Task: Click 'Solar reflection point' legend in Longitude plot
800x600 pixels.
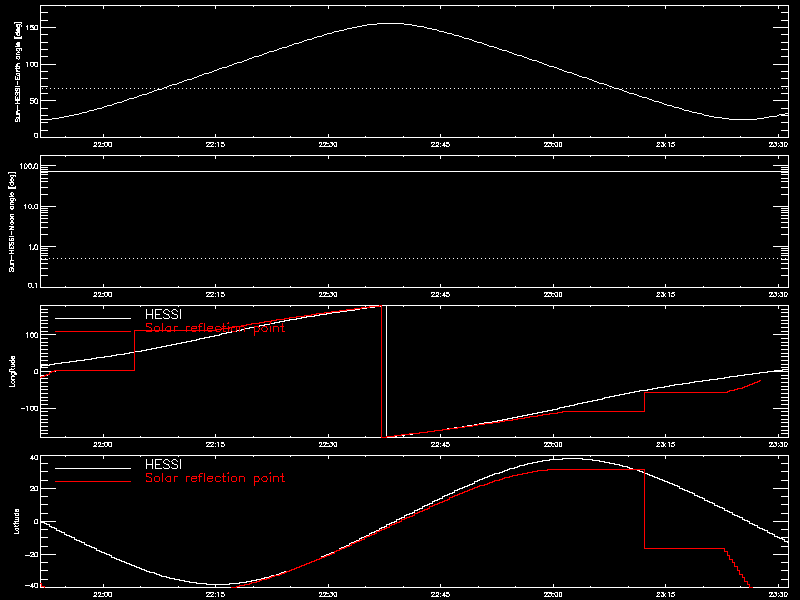Action: point(215,328)
